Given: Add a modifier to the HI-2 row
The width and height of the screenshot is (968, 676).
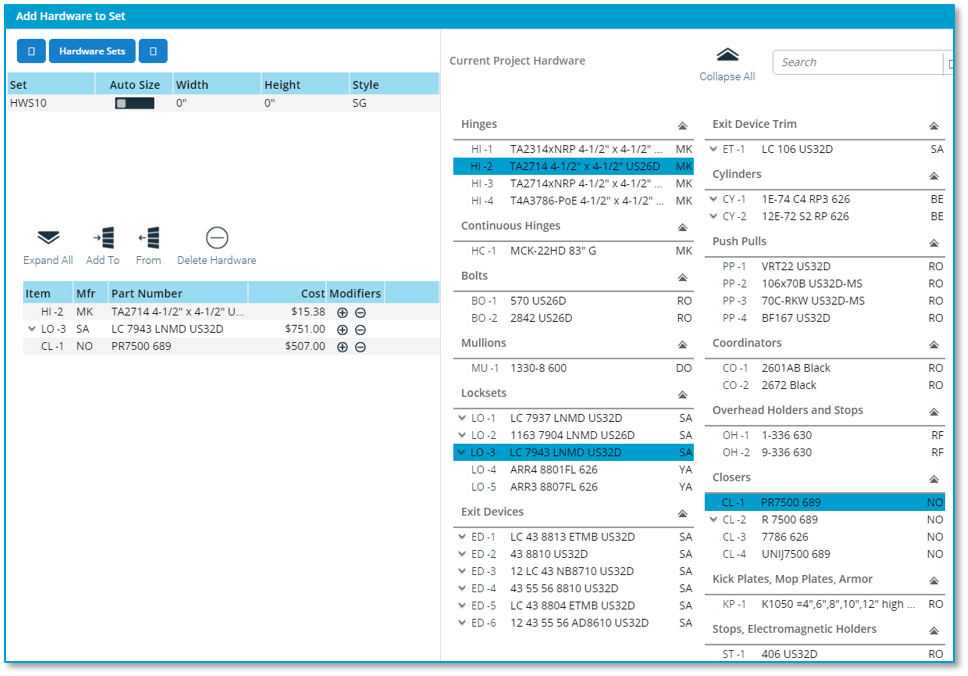Looking at the screenshot, I should pyautogui.click(x=342, y=312).
